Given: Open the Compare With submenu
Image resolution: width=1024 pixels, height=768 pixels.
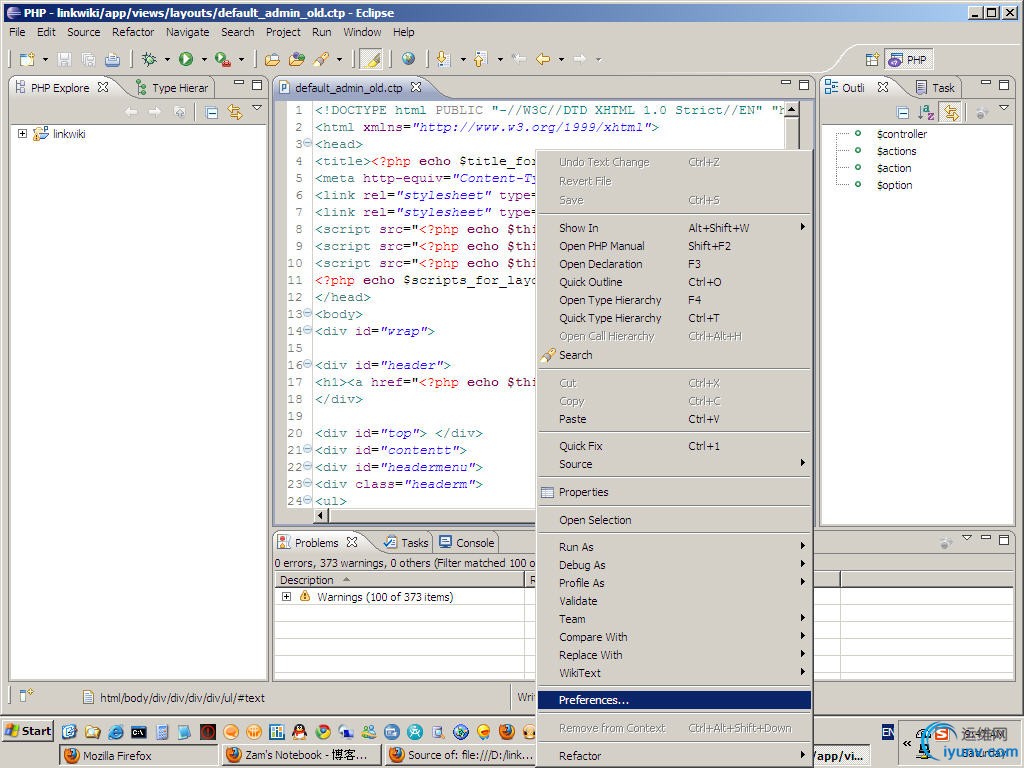Looking at the screenshot, I should (x=674, y=637).
